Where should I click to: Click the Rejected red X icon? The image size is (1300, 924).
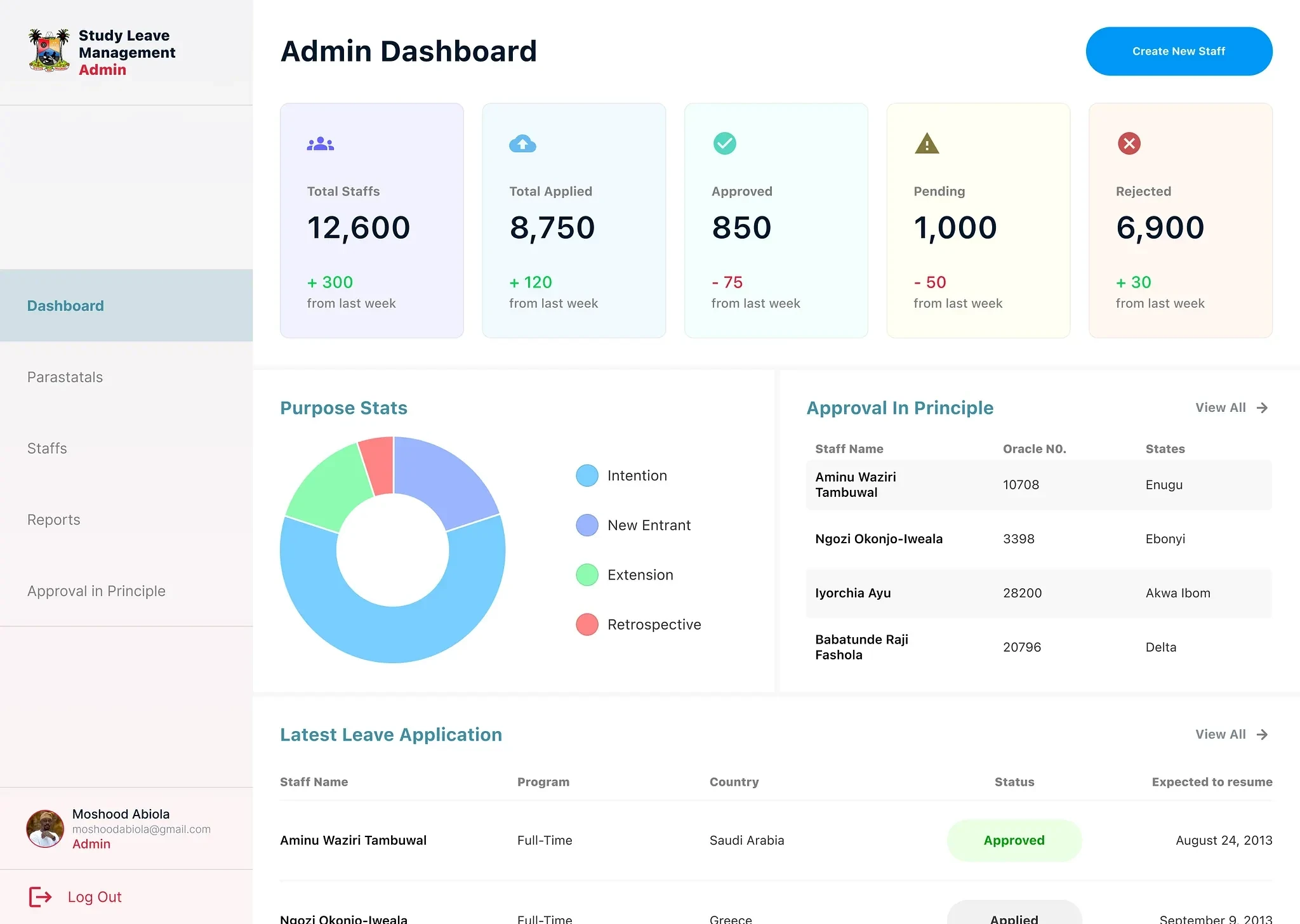pos(1129,143)
